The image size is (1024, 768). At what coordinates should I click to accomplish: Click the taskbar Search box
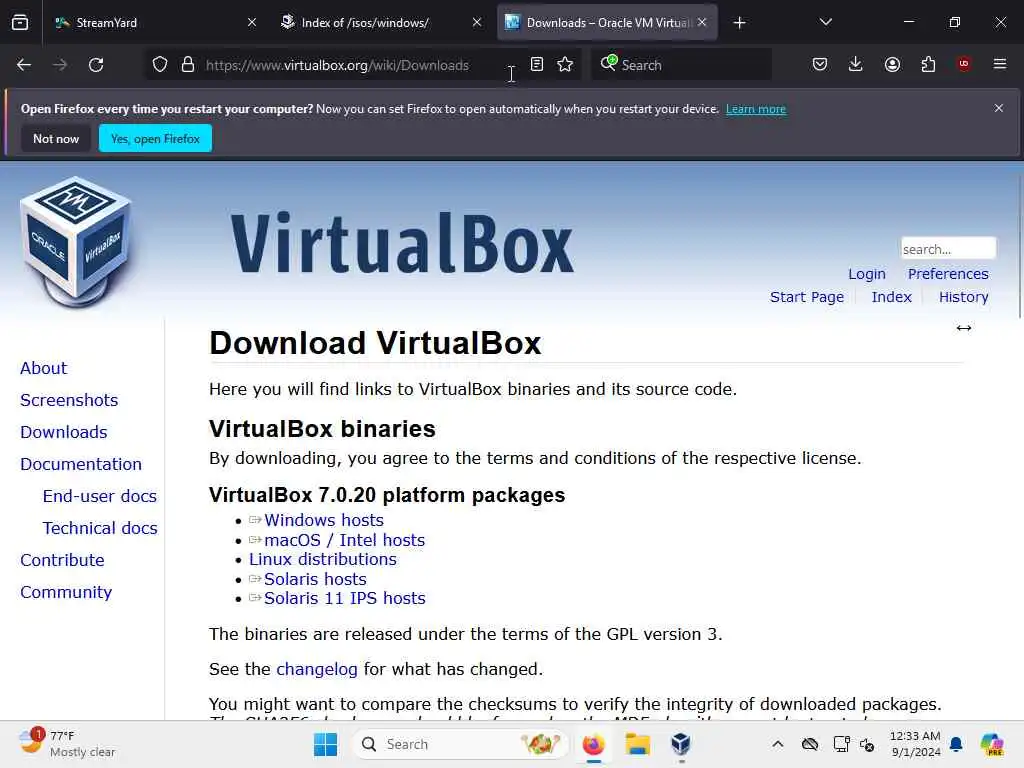pos(460,744)
